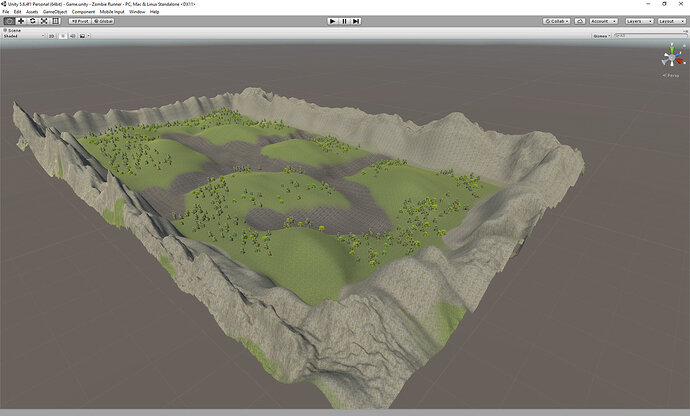Open the GameObject menu

click(x=55, y=12)
